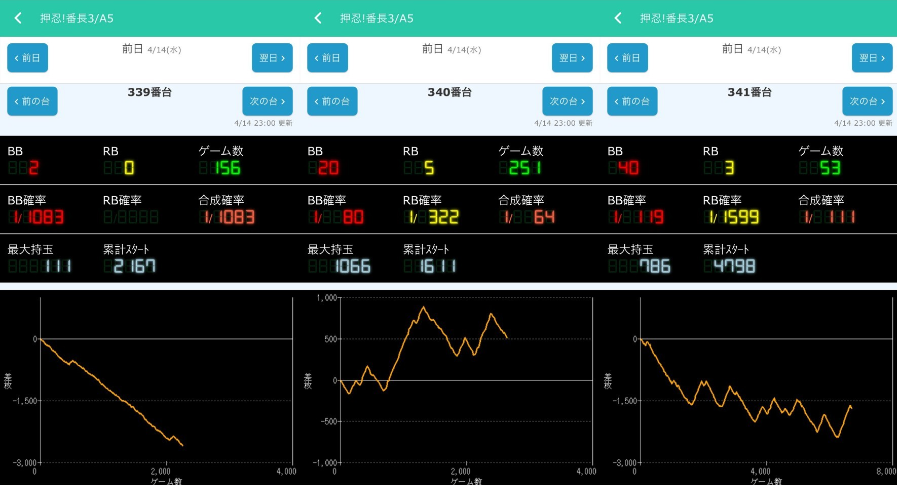
Task: Click the 累計スタート 4798 value for 341番台
Action: (x=726, y=267)
